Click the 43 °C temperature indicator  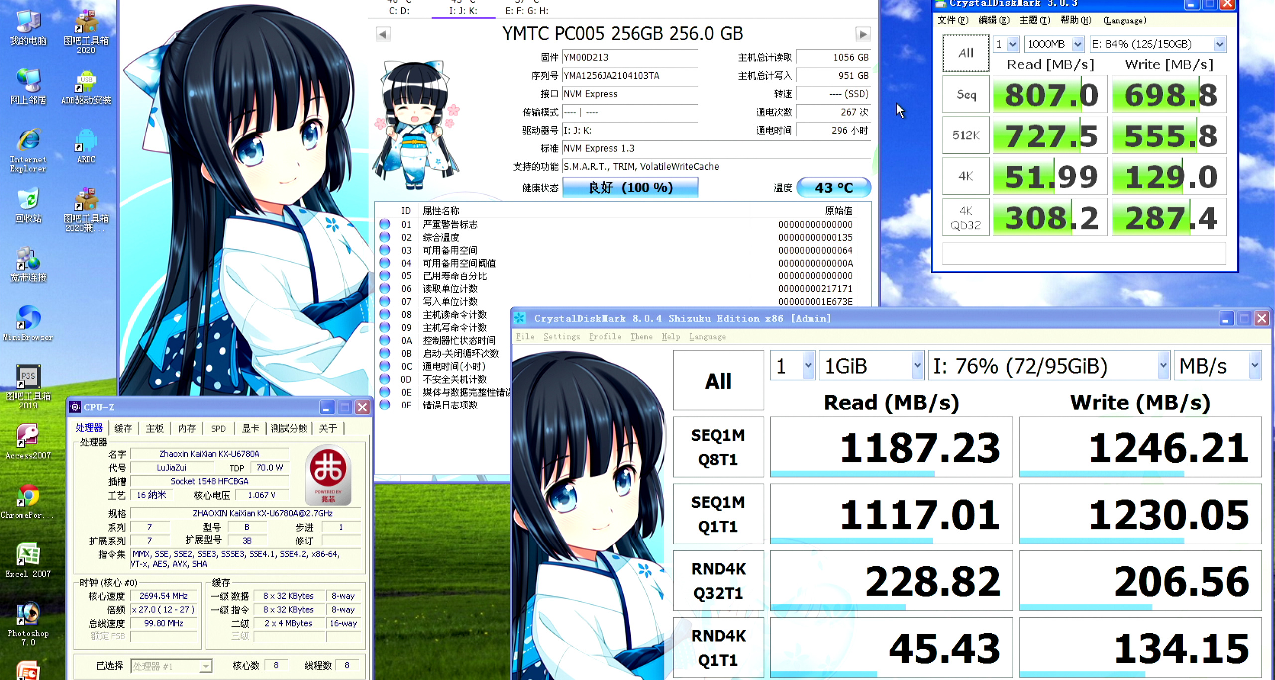pyautogui.click(x=834, y=187)
